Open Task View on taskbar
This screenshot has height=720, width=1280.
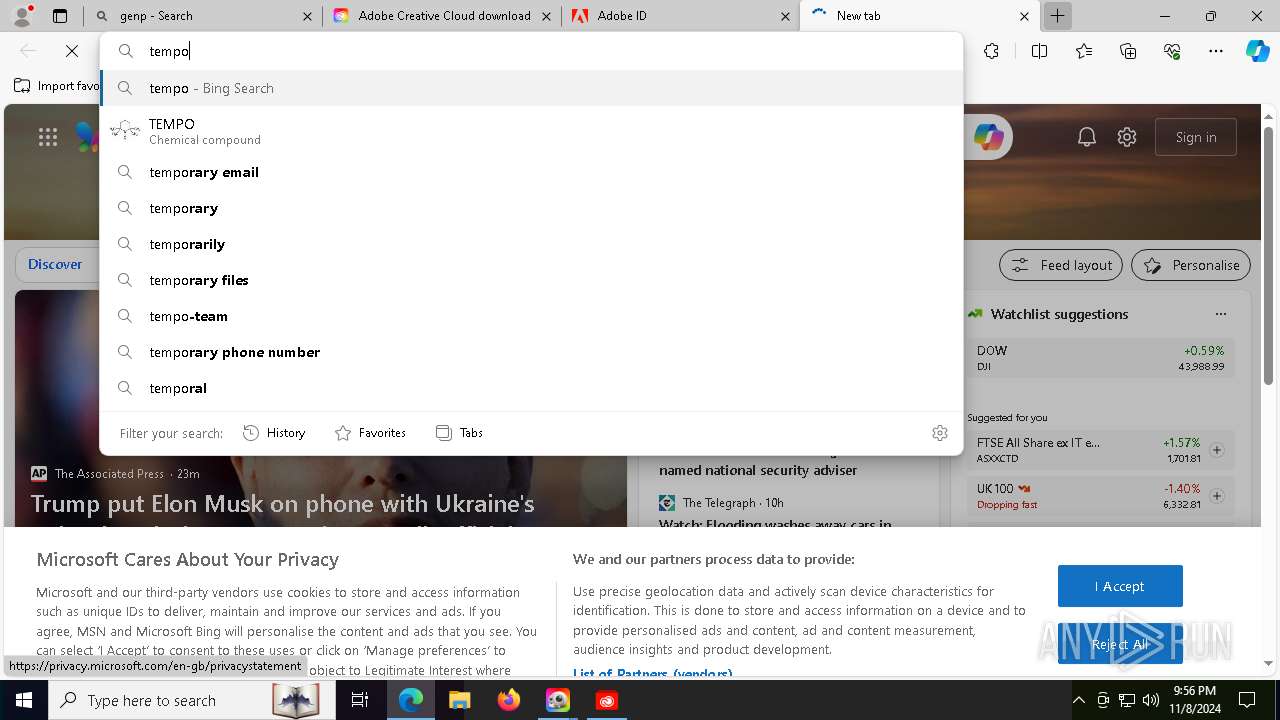(x=360, y=700)
